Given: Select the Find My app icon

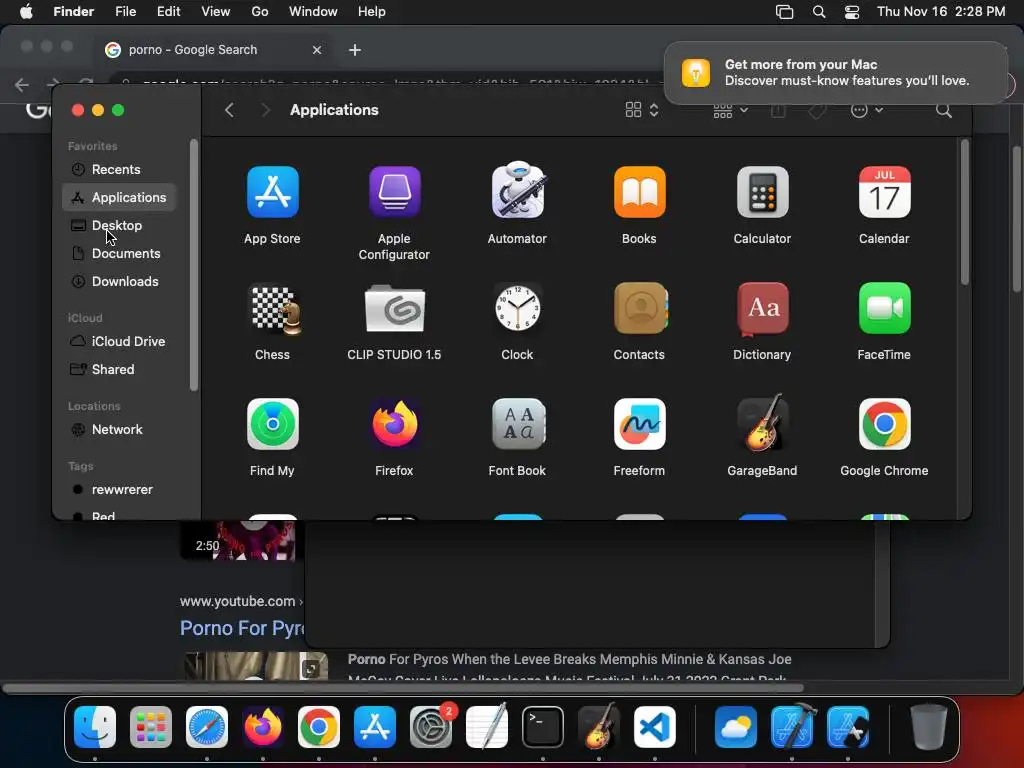Looking at the screenshot, I should coord(272,424).
